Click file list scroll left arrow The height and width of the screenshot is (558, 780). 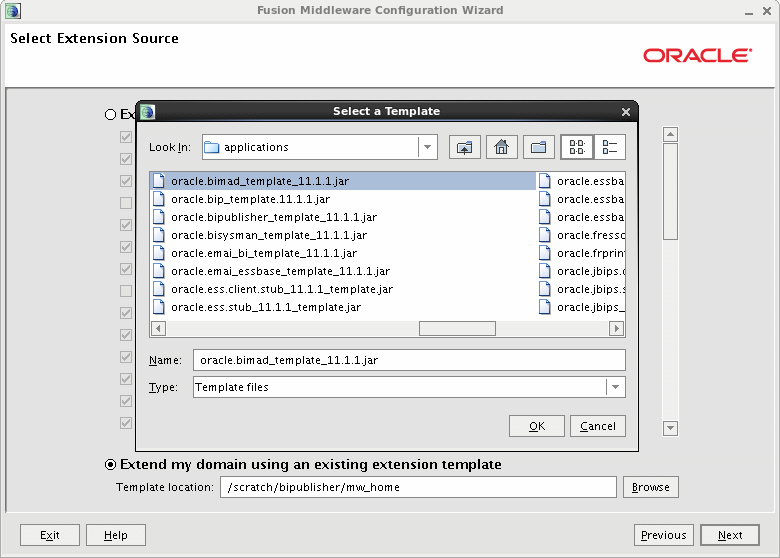click(158, 328)
